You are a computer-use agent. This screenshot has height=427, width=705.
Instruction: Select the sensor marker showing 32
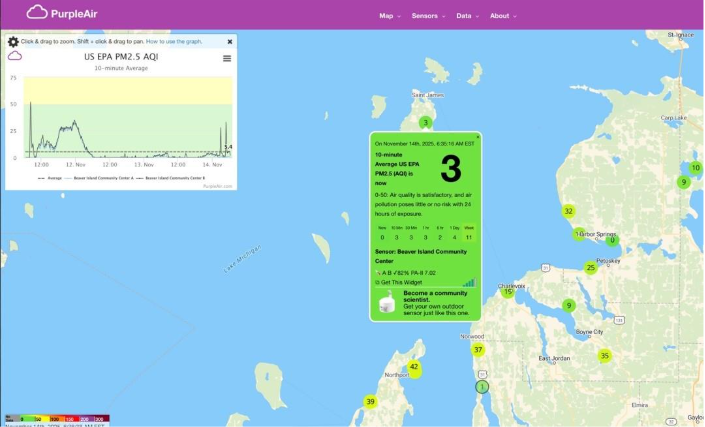tap(568, 211)
